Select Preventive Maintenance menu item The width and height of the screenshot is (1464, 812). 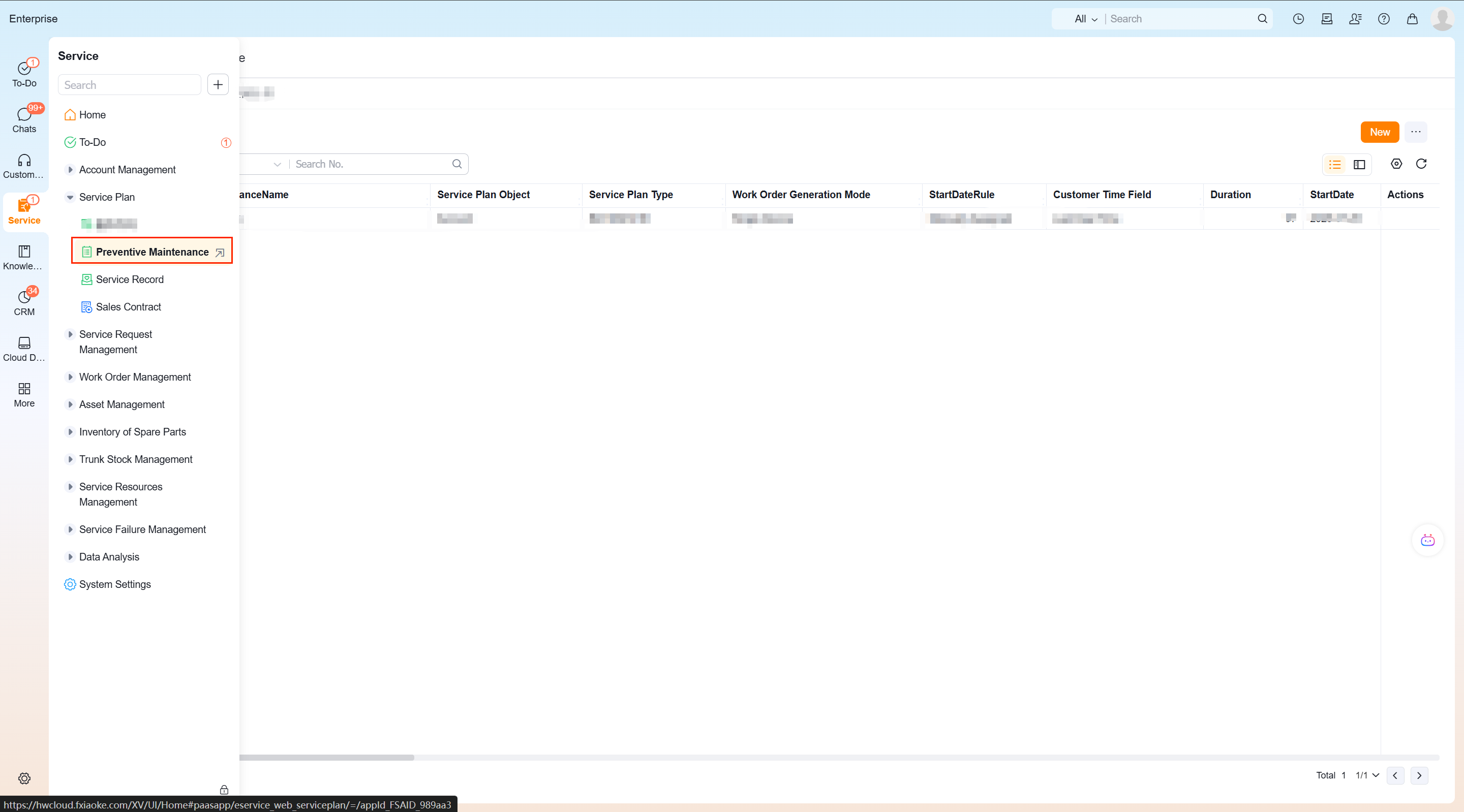(x=152, y=252)
